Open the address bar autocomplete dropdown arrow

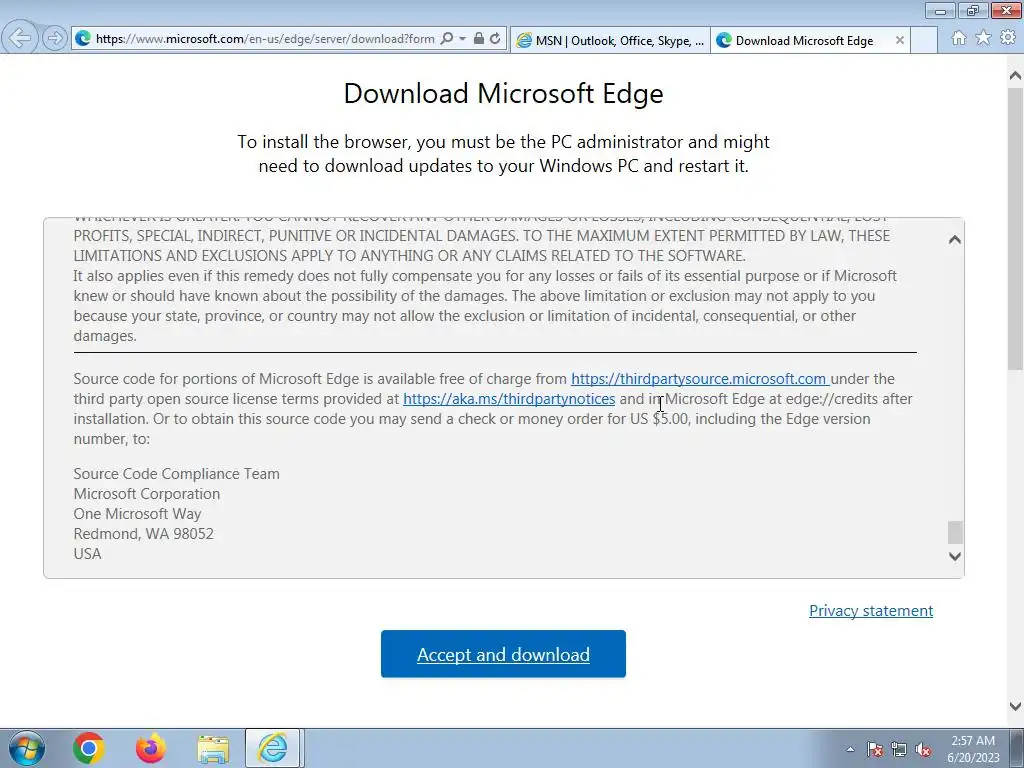(x=462, y=39)
